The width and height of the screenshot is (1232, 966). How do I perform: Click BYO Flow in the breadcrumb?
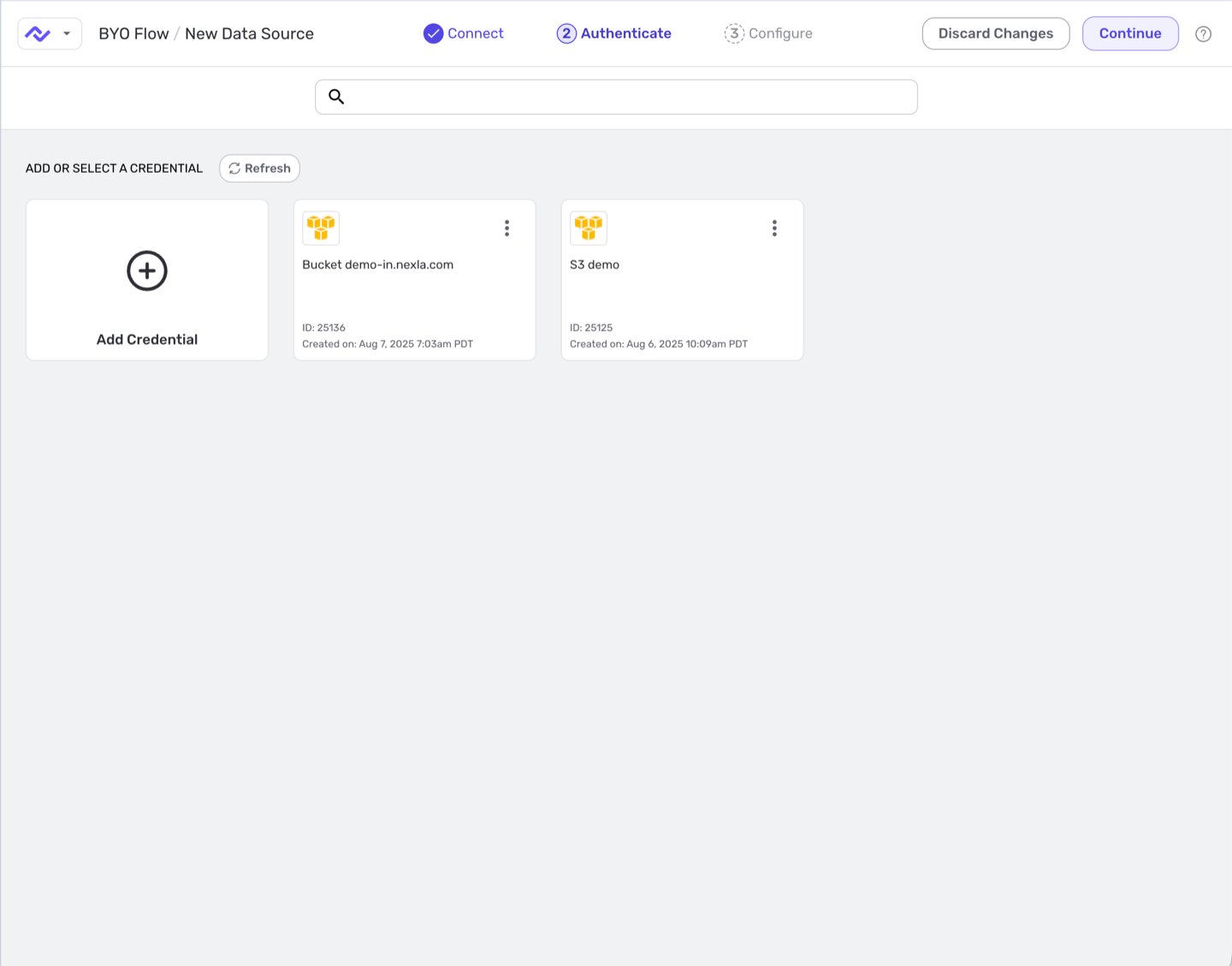pyautogui.click(x=133, y=34)
